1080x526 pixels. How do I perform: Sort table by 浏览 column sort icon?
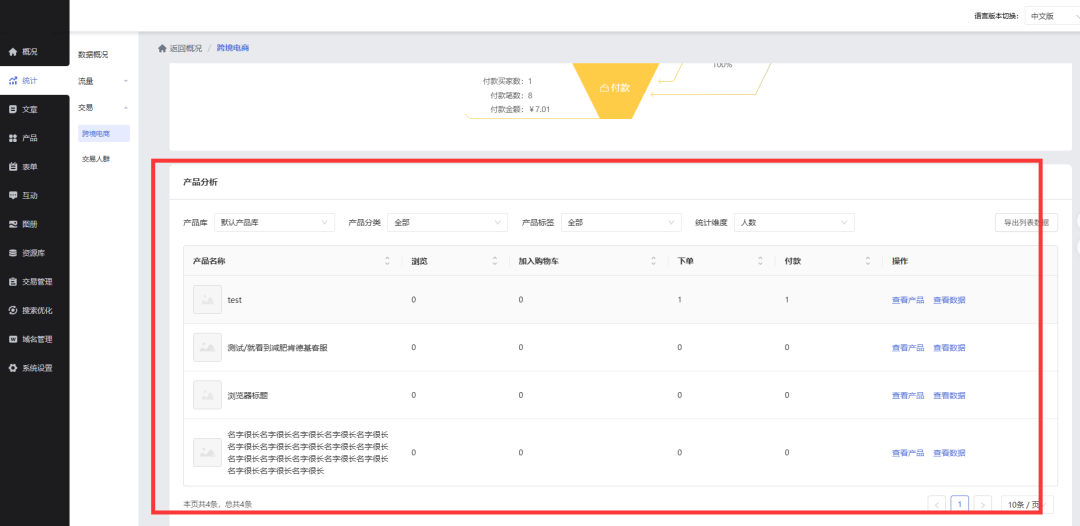(495, 261)
